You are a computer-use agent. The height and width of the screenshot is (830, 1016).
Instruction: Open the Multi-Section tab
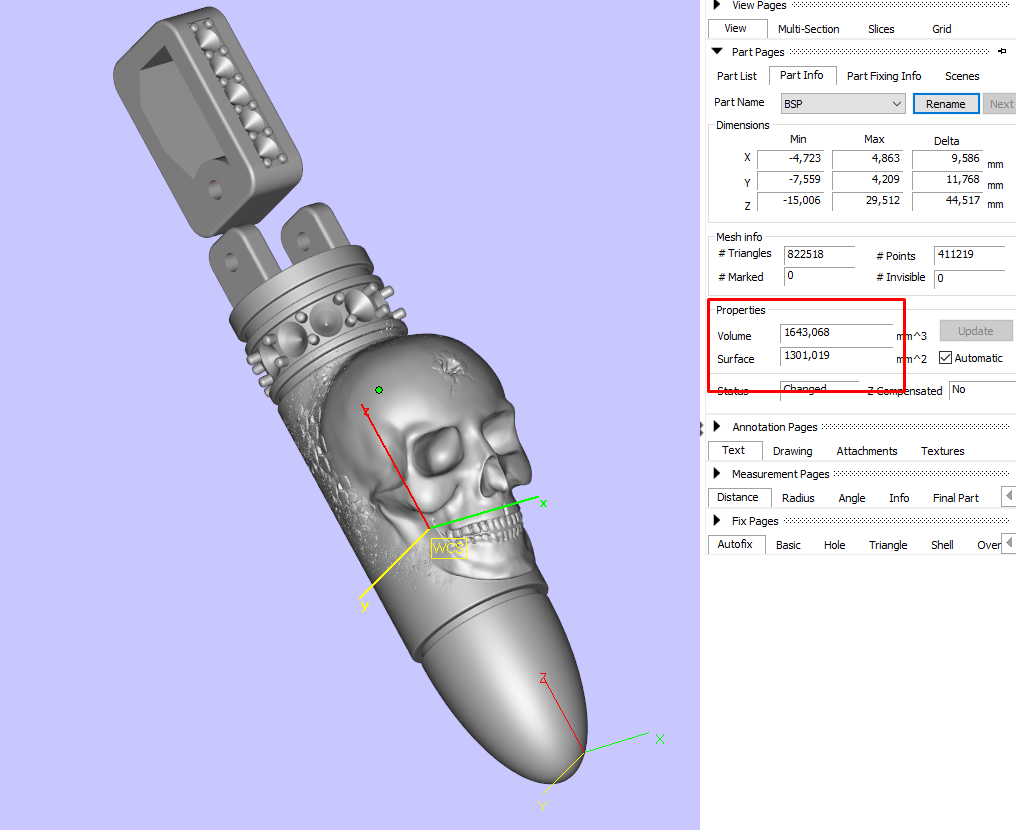coord(808,29)
